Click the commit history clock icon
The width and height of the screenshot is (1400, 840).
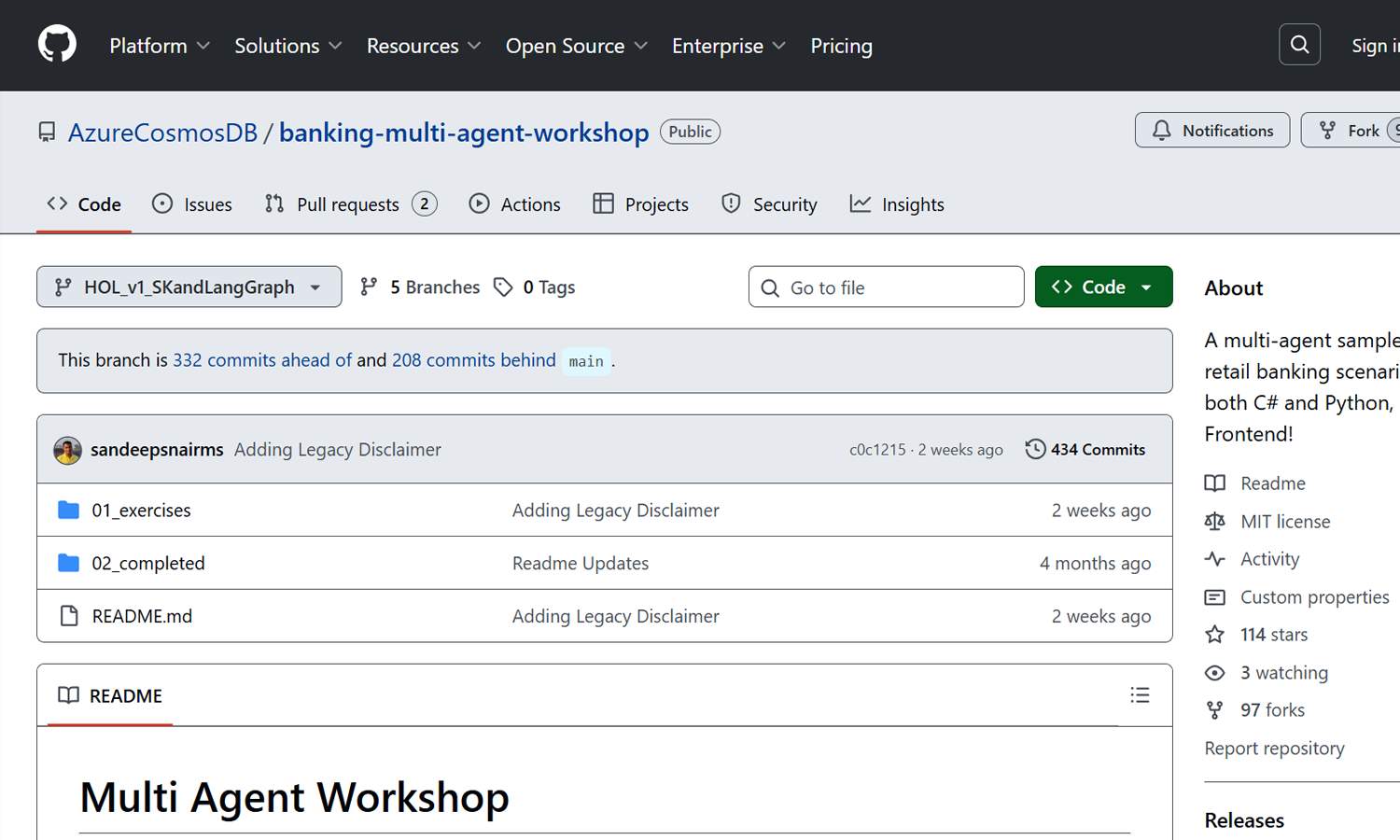(1035, 449)
